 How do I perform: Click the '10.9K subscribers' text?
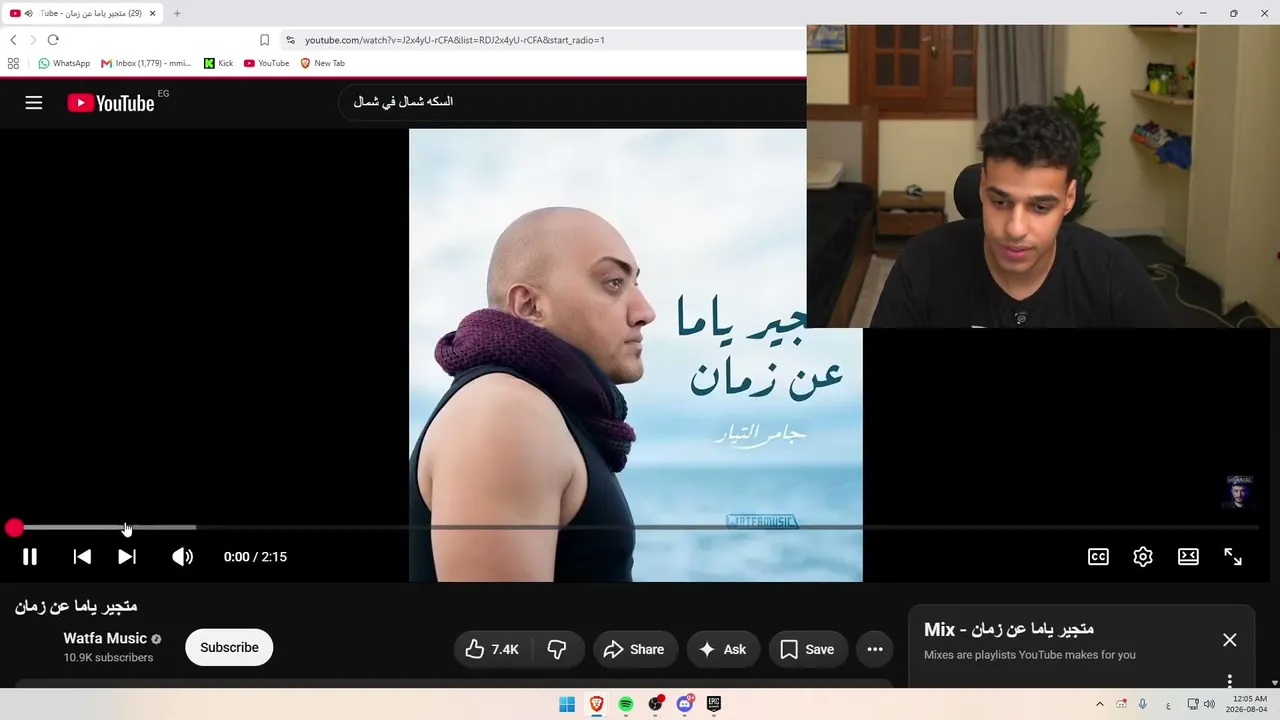(x=108, y=658)
